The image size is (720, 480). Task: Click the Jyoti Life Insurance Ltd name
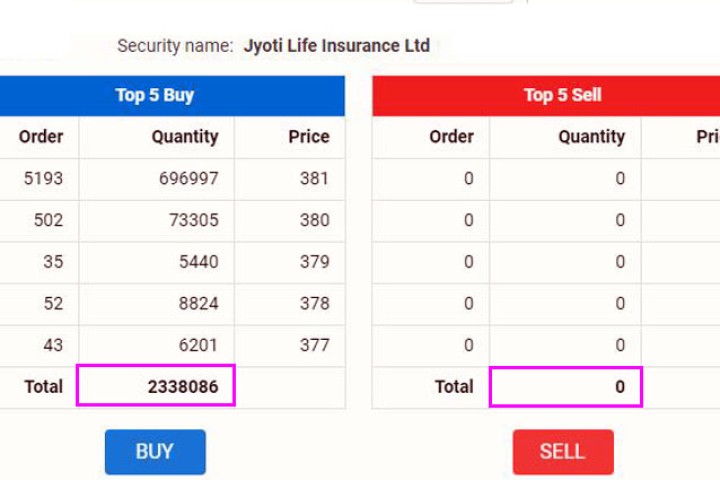click(336, 46)
